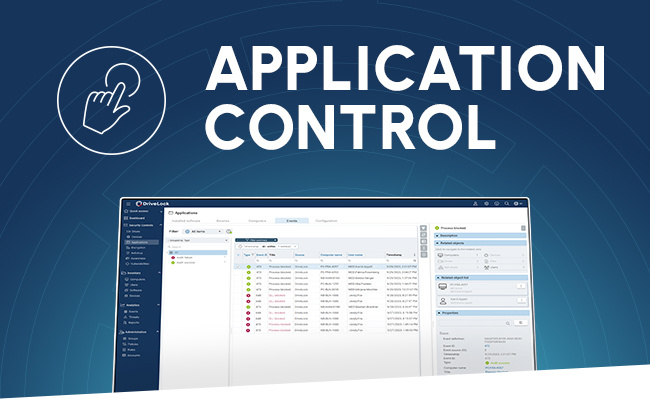Screen dimensions: 650x400
Task: Collapse the Security Controls section
Action: pyautogui.click(x=161, y=225)
